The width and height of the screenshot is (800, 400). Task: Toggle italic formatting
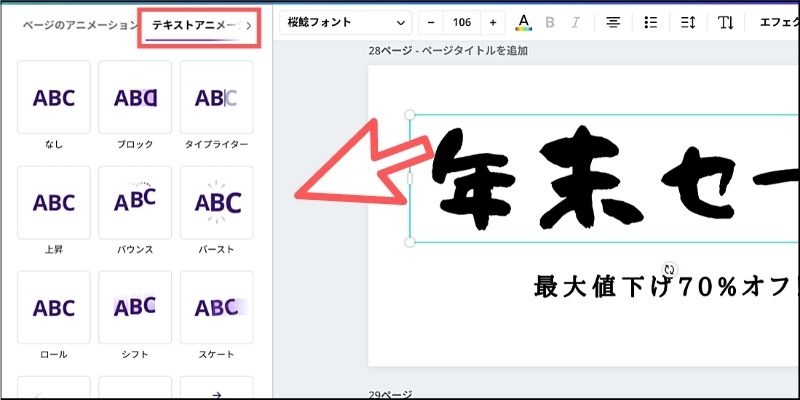point(576,22)
